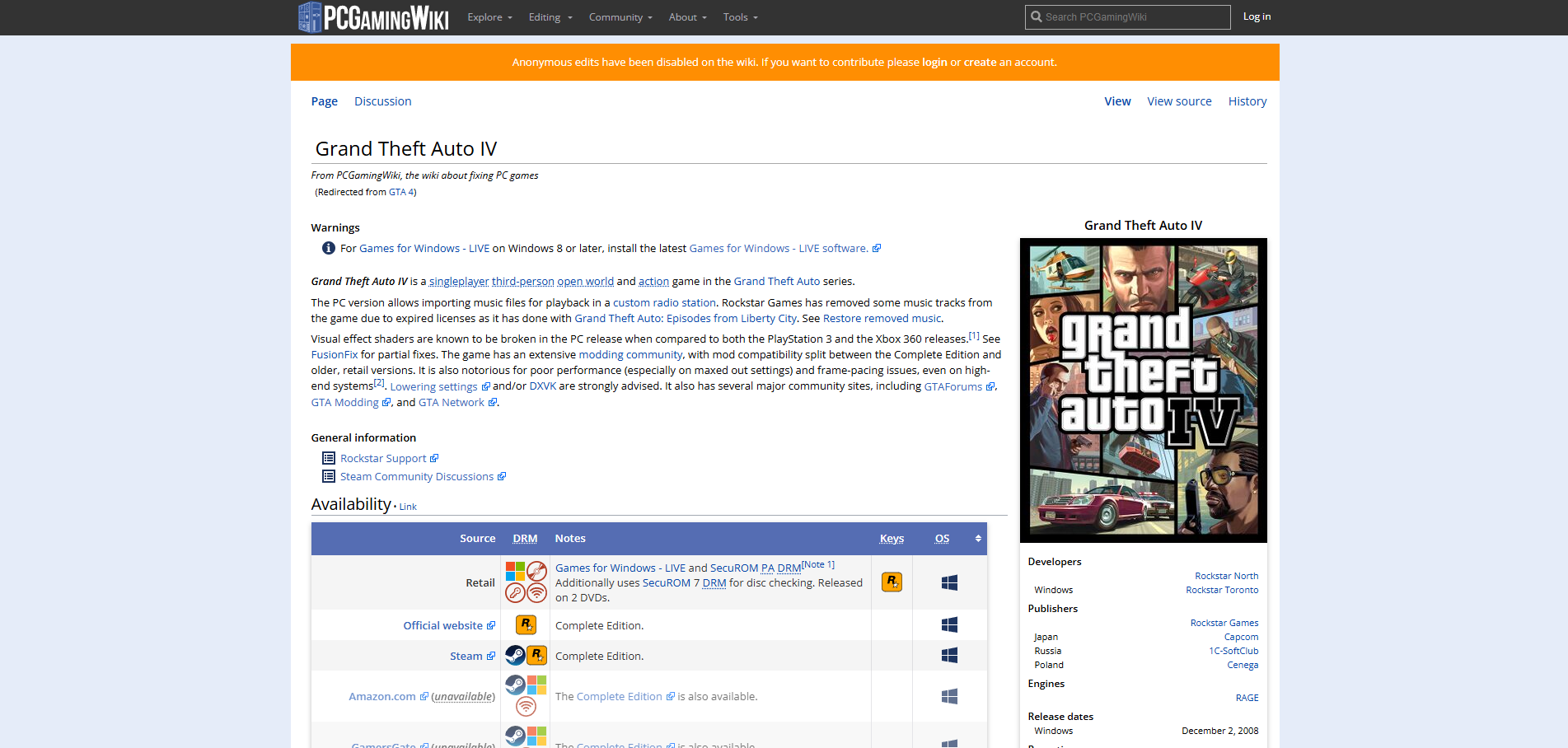This screenshot has width=1568, height=748.
Task: Open the Editing dropdown menu
Action: coord(550,17)
